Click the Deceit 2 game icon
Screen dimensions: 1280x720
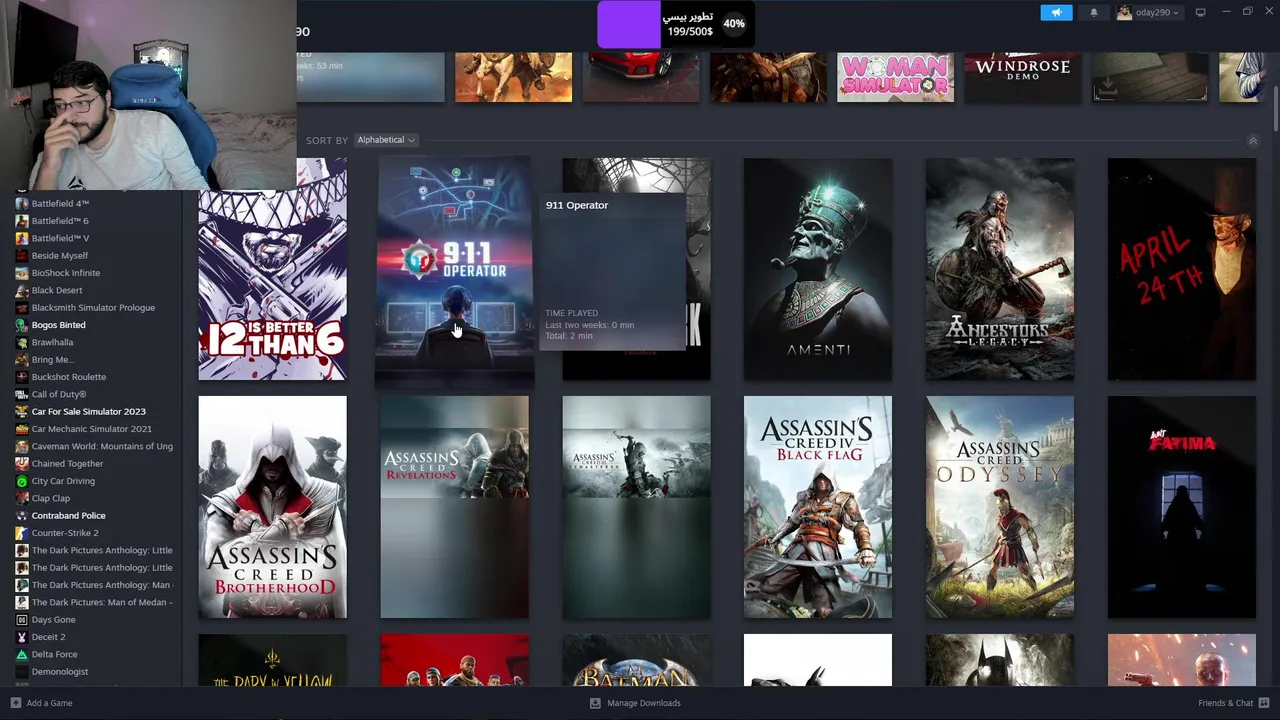coord(22,637)
